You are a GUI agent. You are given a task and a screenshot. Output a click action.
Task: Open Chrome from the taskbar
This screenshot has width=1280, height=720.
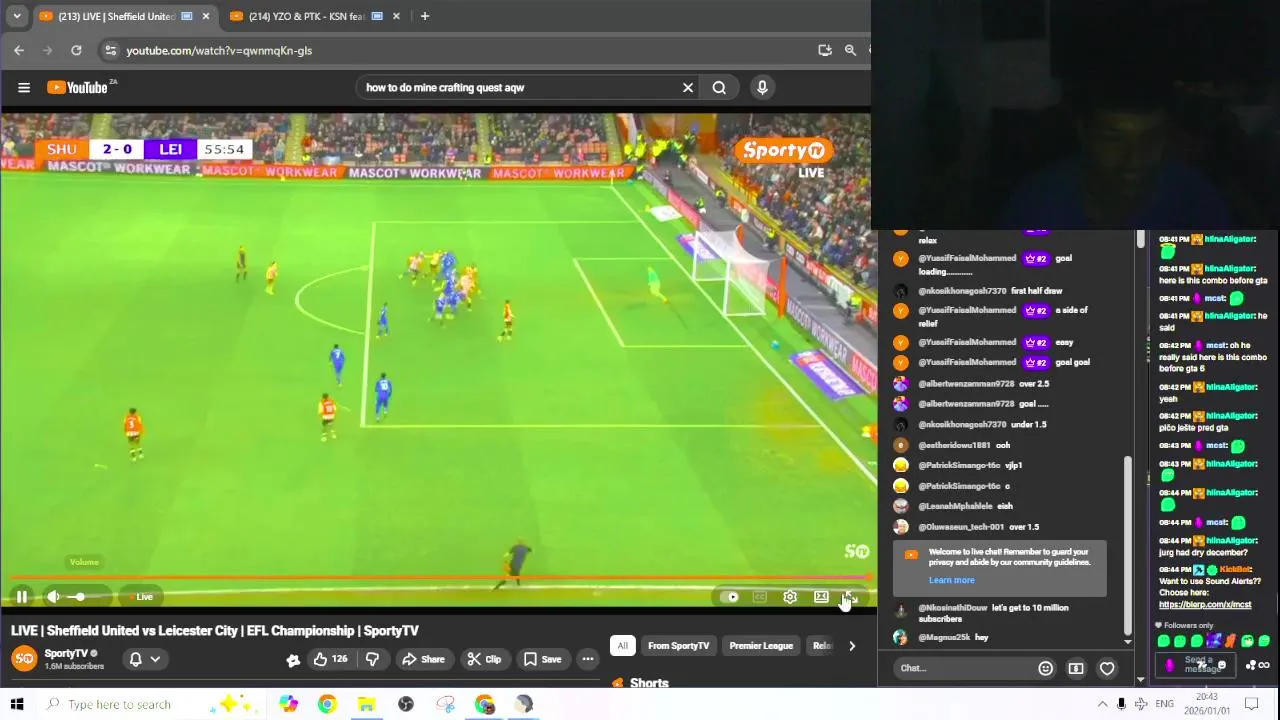327,704
